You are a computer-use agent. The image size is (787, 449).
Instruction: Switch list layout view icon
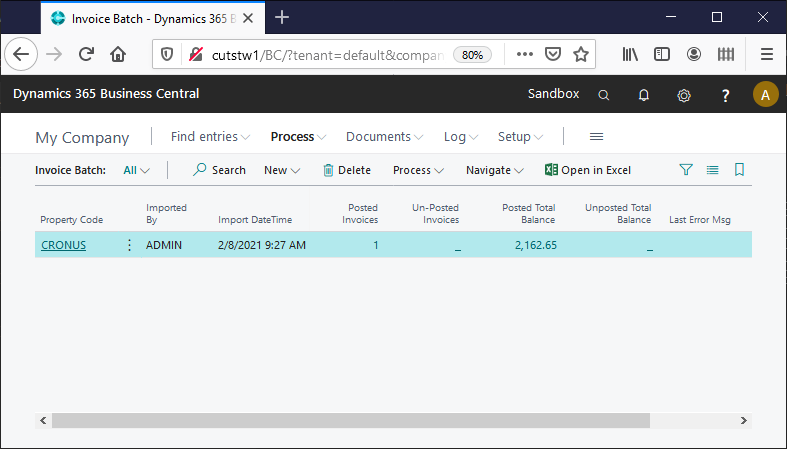point(712,170)
